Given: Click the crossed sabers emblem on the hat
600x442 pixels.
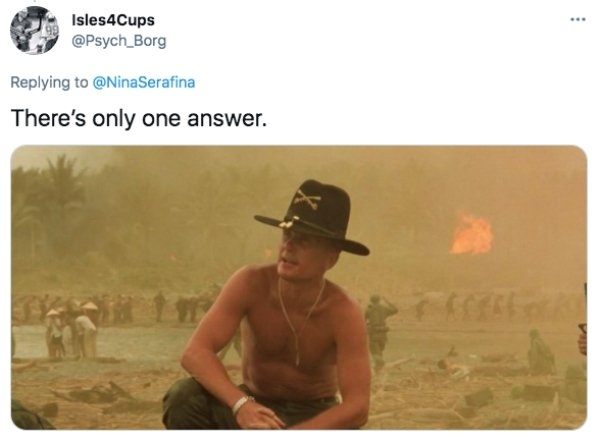Looking at the screenshot, I should (x=308, y=199).
